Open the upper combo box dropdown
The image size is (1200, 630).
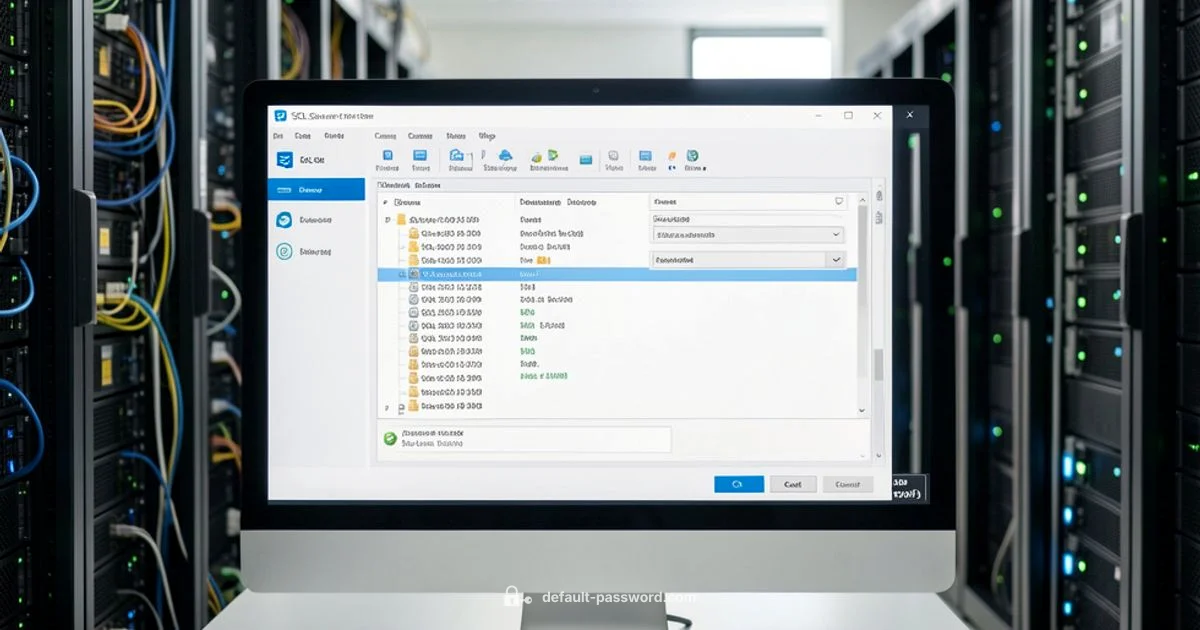[x=836, y=235]
